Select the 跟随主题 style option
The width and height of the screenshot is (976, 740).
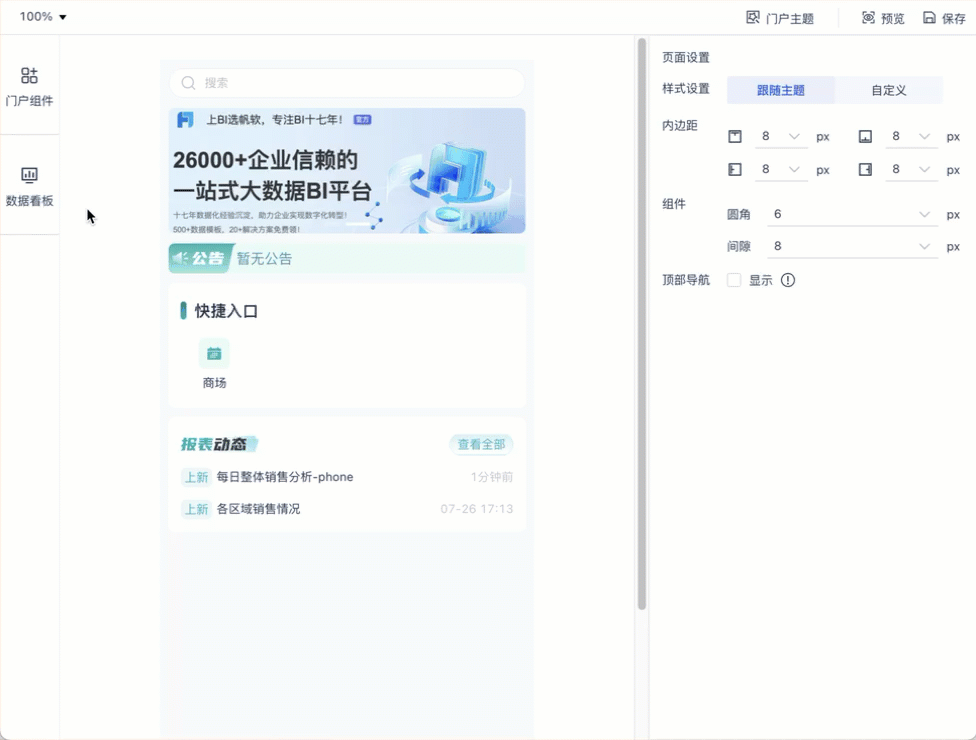[x=781, y=90]
